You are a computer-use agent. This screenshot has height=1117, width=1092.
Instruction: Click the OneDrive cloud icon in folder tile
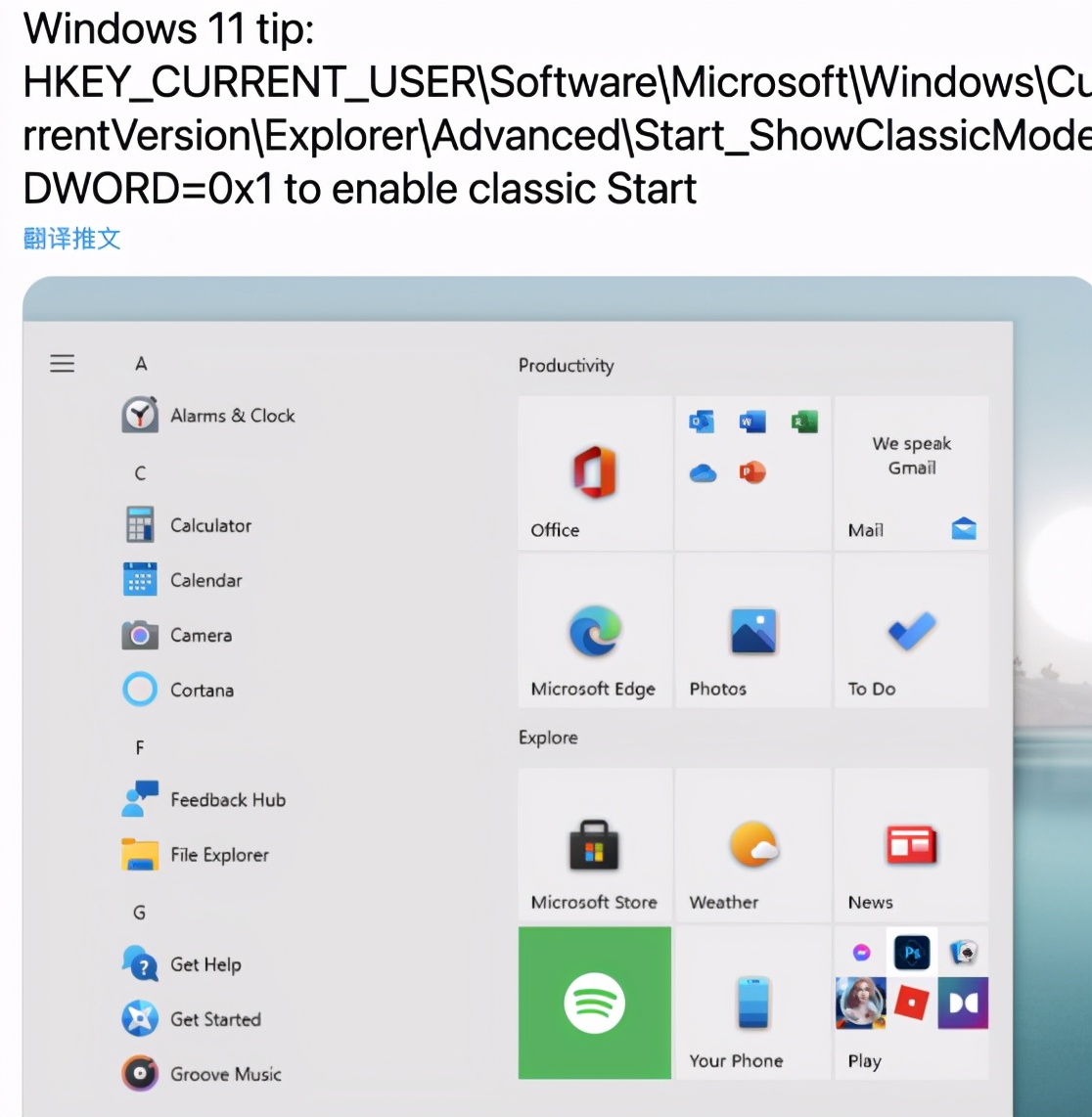tap(703, 472)
